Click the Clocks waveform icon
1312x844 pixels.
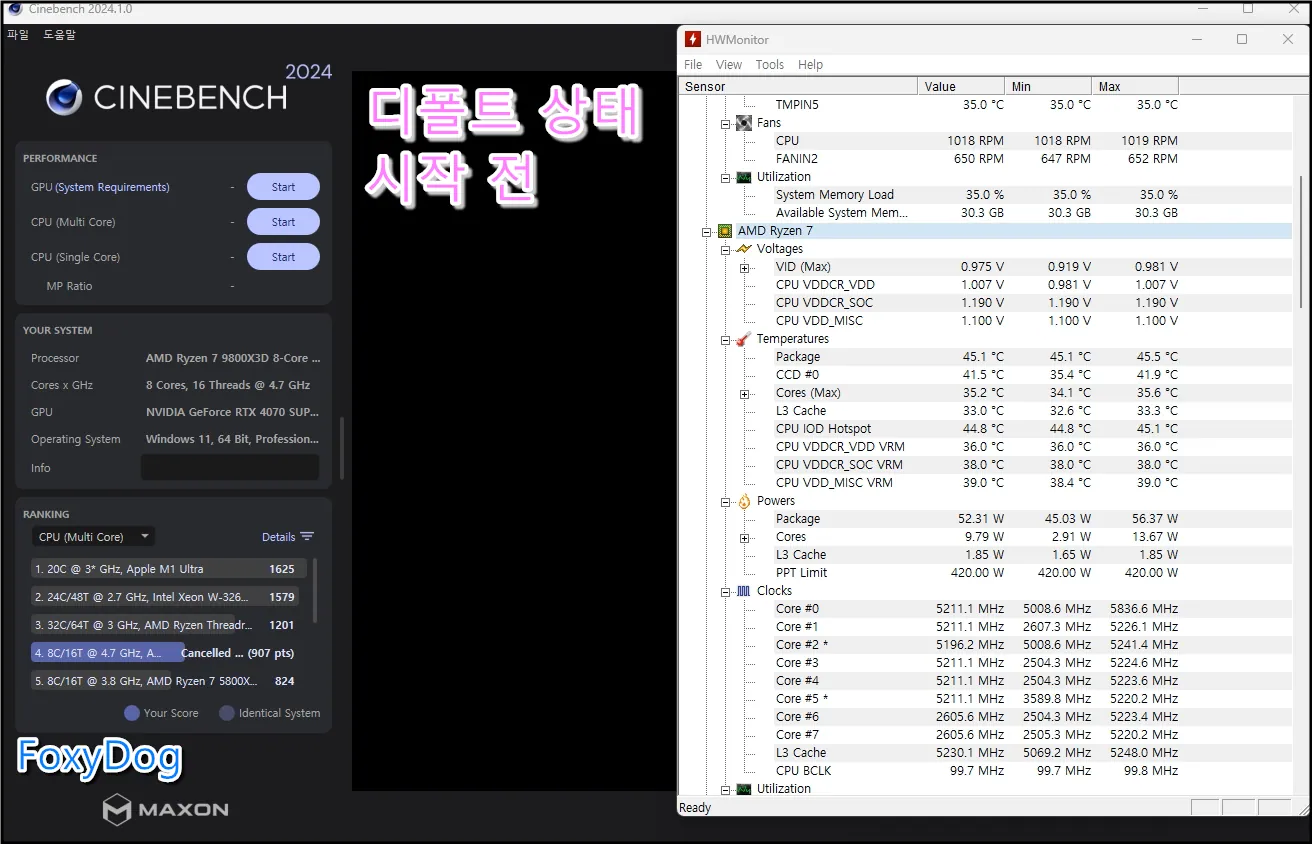tap(743, 591)
